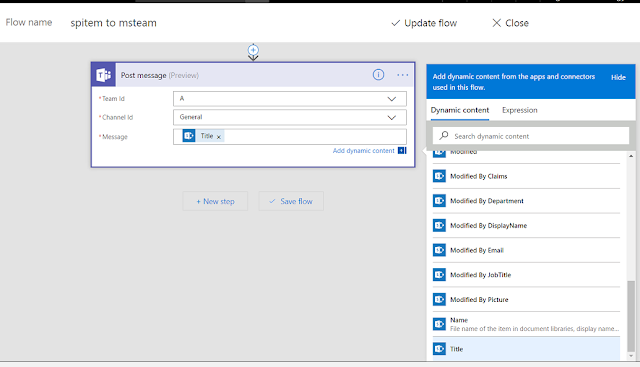This screenshot has width=640, height=367.
Task: Switch to the Expression tab
Action: pos(520,110)
